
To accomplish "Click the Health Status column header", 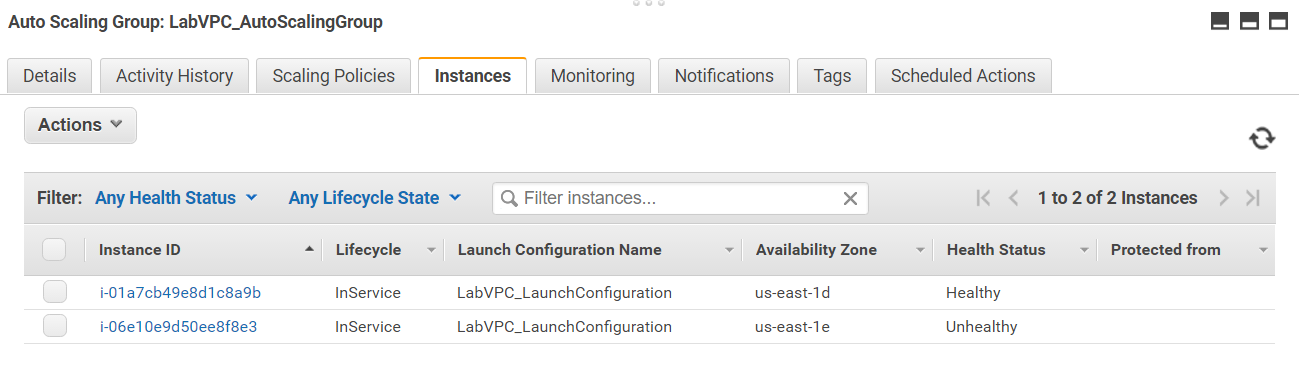I will click(x=996, y=250).
